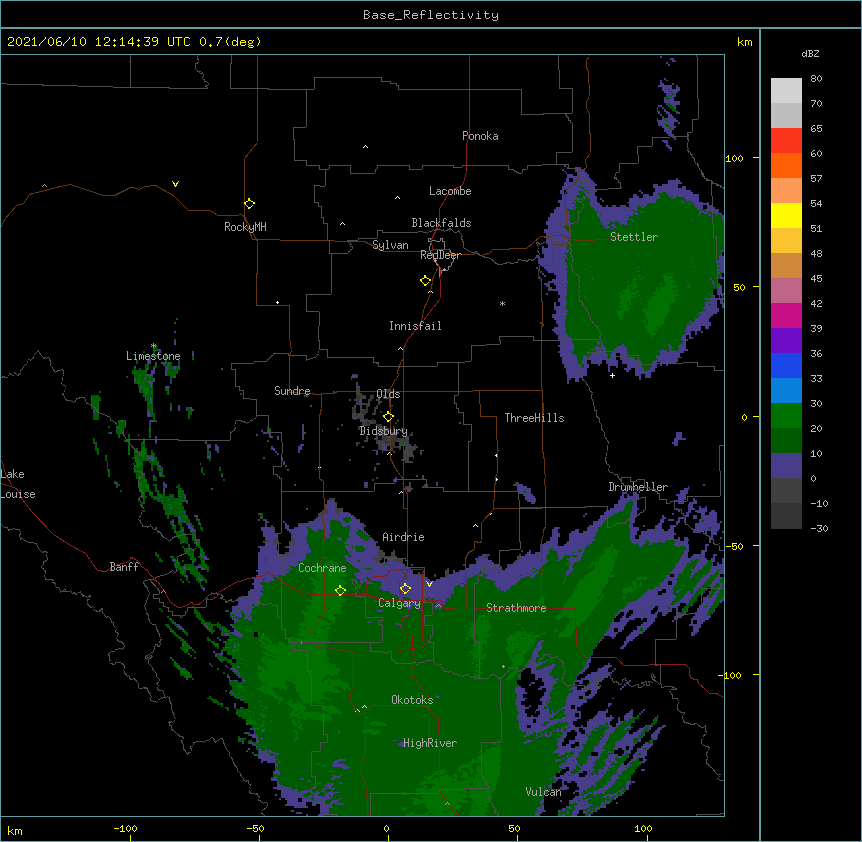Select the yellow diamond marker below Cochrane
This screenshot has height=842, width=862.
click(x=341, y=591)
